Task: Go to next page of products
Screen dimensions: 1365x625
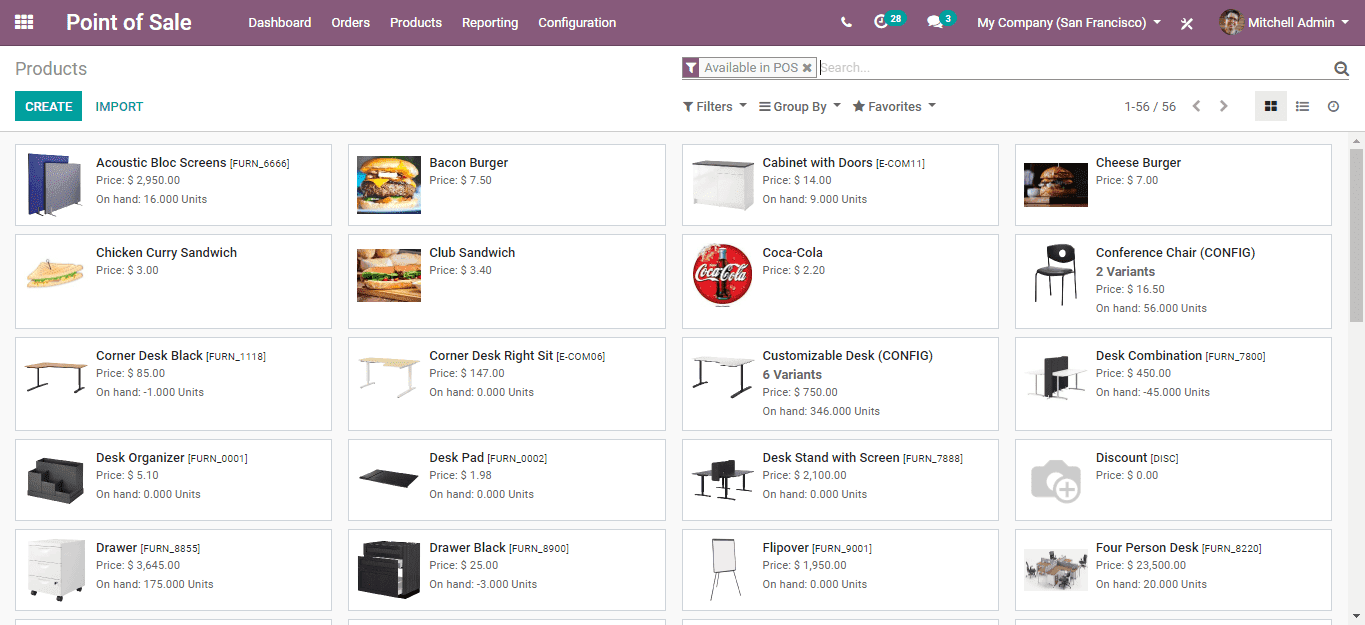Action: click(x=1223, y=106)
